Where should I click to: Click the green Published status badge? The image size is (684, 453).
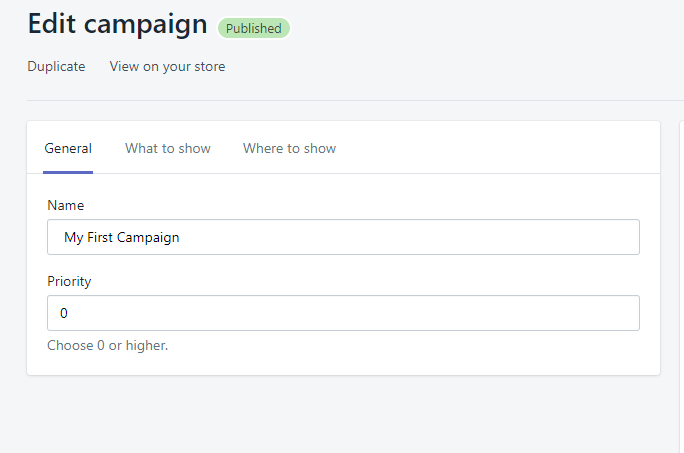254,28
